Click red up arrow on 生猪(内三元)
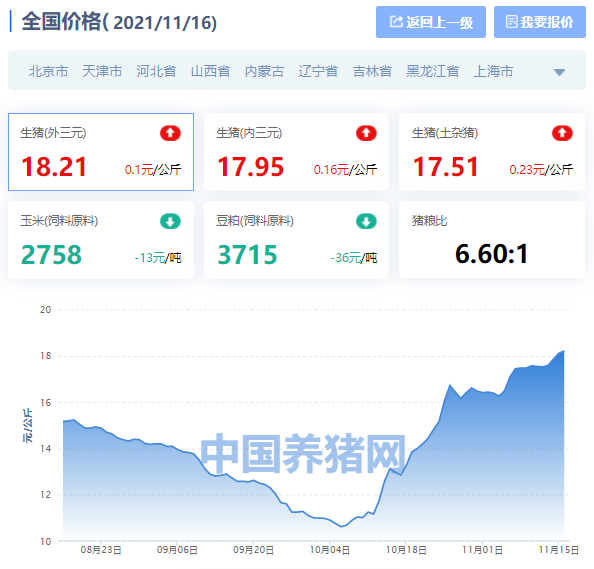594x569 pixels. point(366,133)
